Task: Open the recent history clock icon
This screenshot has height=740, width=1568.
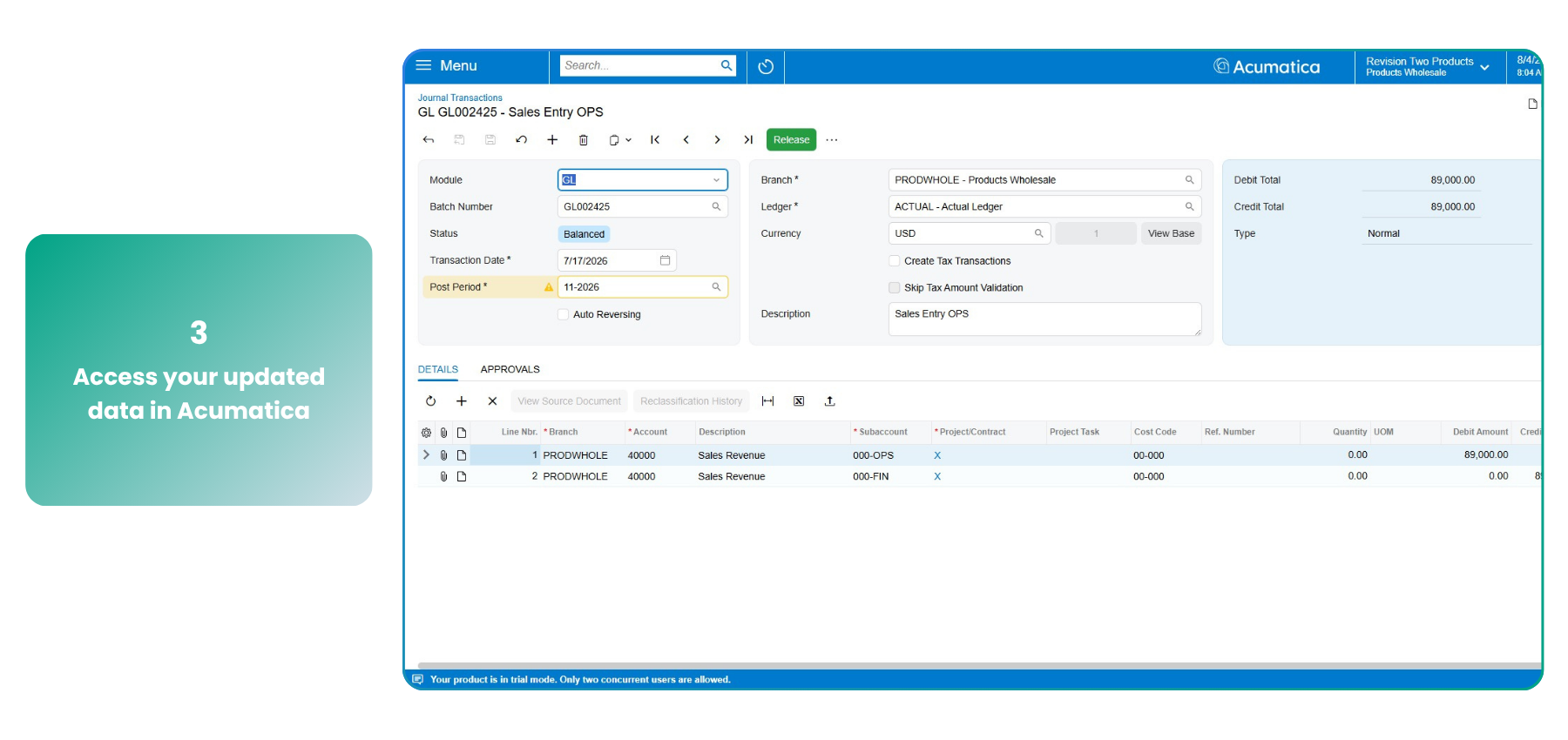Action: pyautogui.click(x=766, y=66)
